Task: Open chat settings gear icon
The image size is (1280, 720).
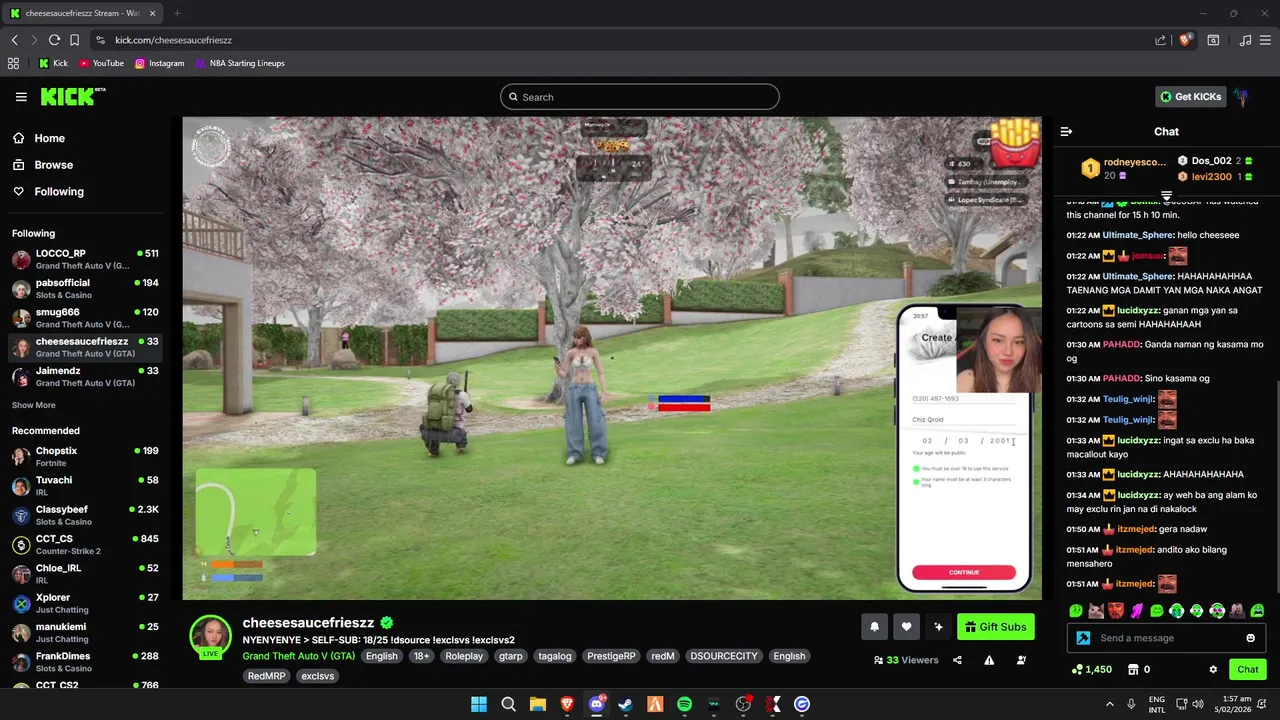Action: click(1213, 670)
